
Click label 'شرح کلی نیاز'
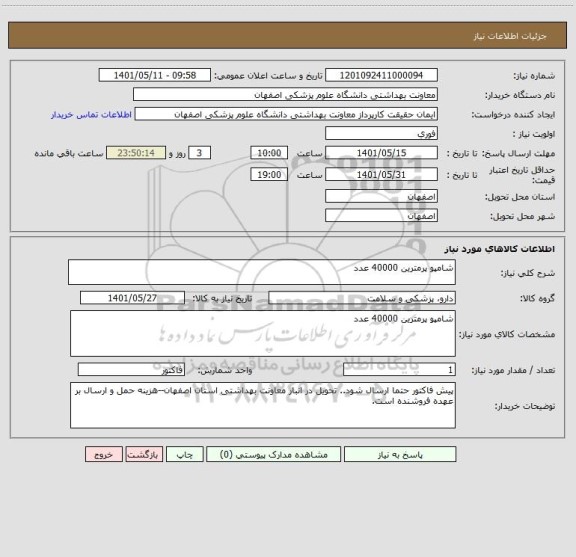[528, 273]
